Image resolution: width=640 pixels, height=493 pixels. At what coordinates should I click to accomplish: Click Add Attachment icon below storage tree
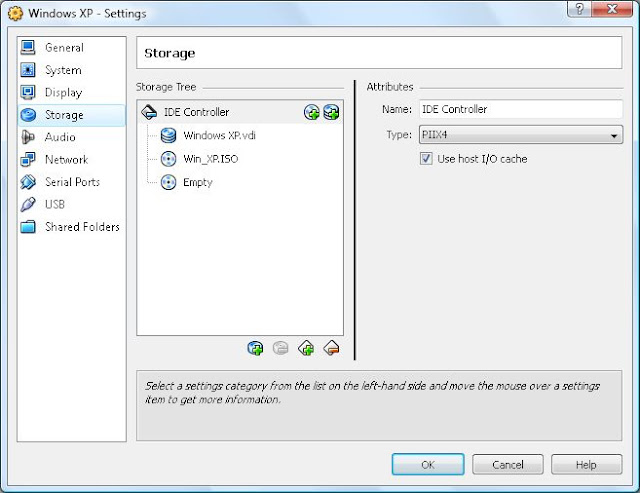(x=256, y=348)
